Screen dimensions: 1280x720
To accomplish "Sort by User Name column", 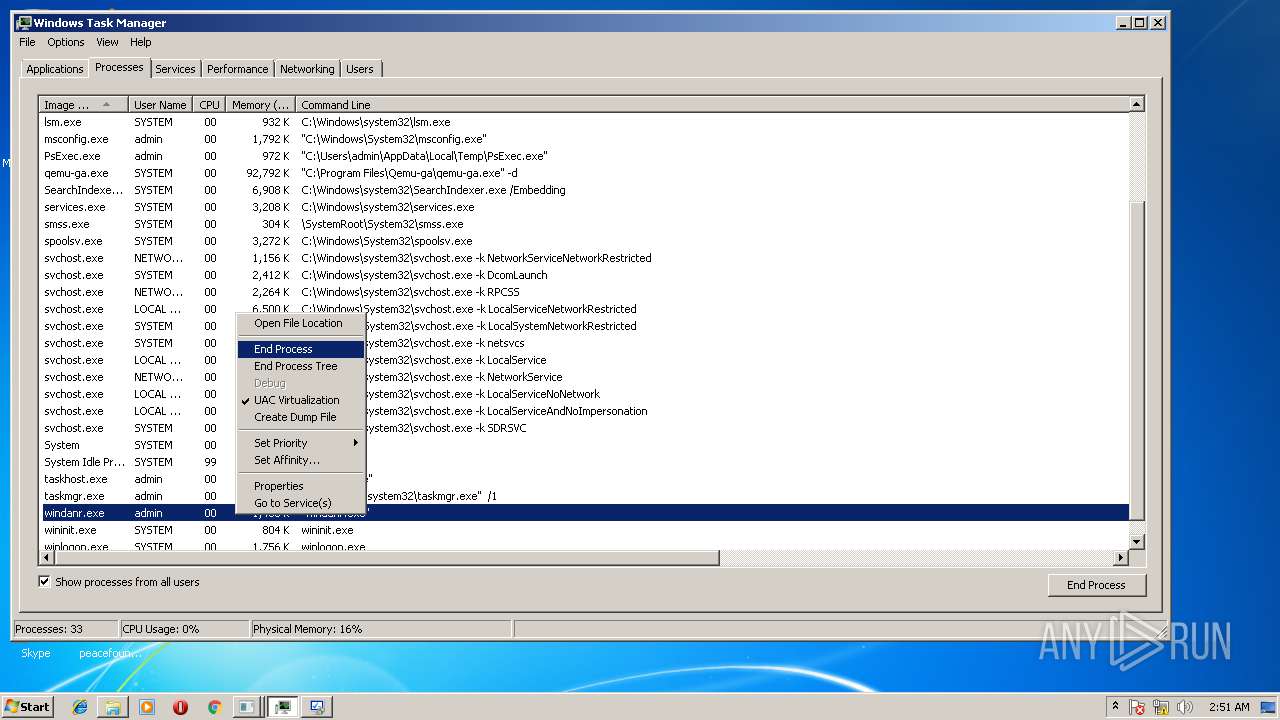I will click(160, 105).
